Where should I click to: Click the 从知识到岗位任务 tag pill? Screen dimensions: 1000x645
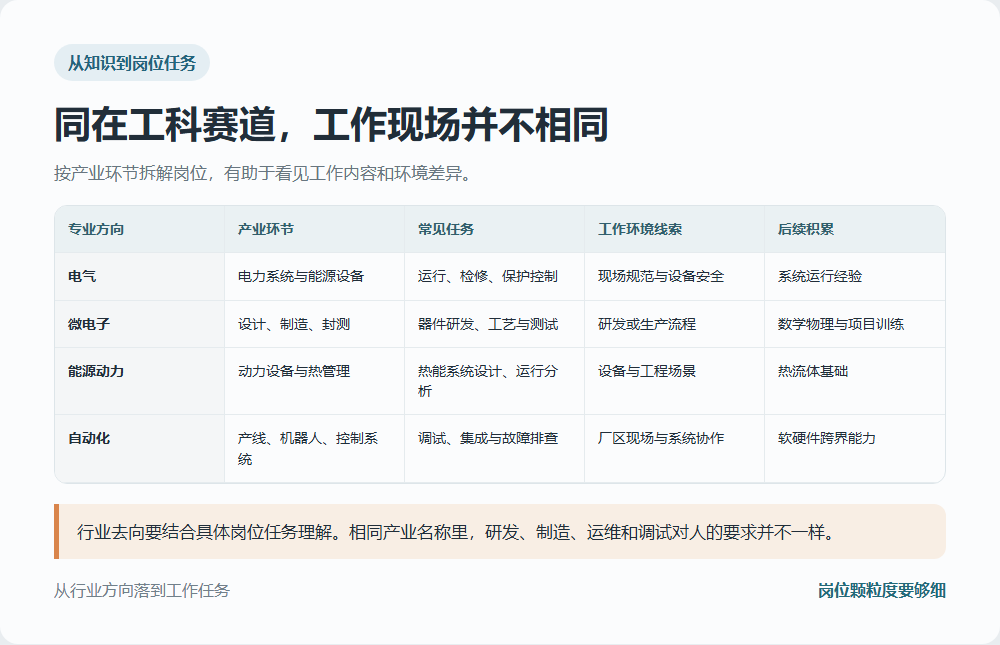tap(132, 63)
